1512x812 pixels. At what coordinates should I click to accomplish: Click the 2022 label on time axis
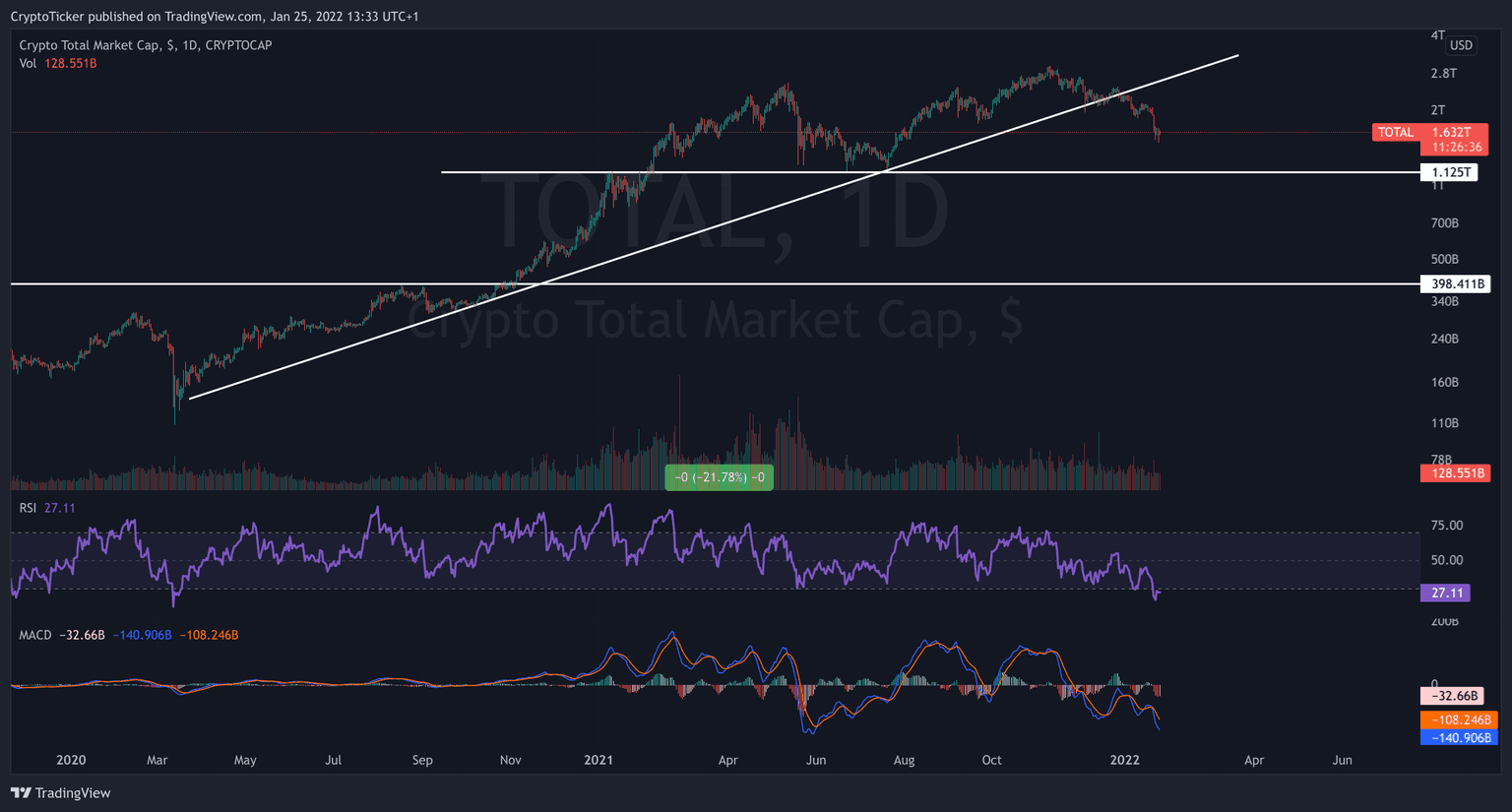tap(1124, 760)
